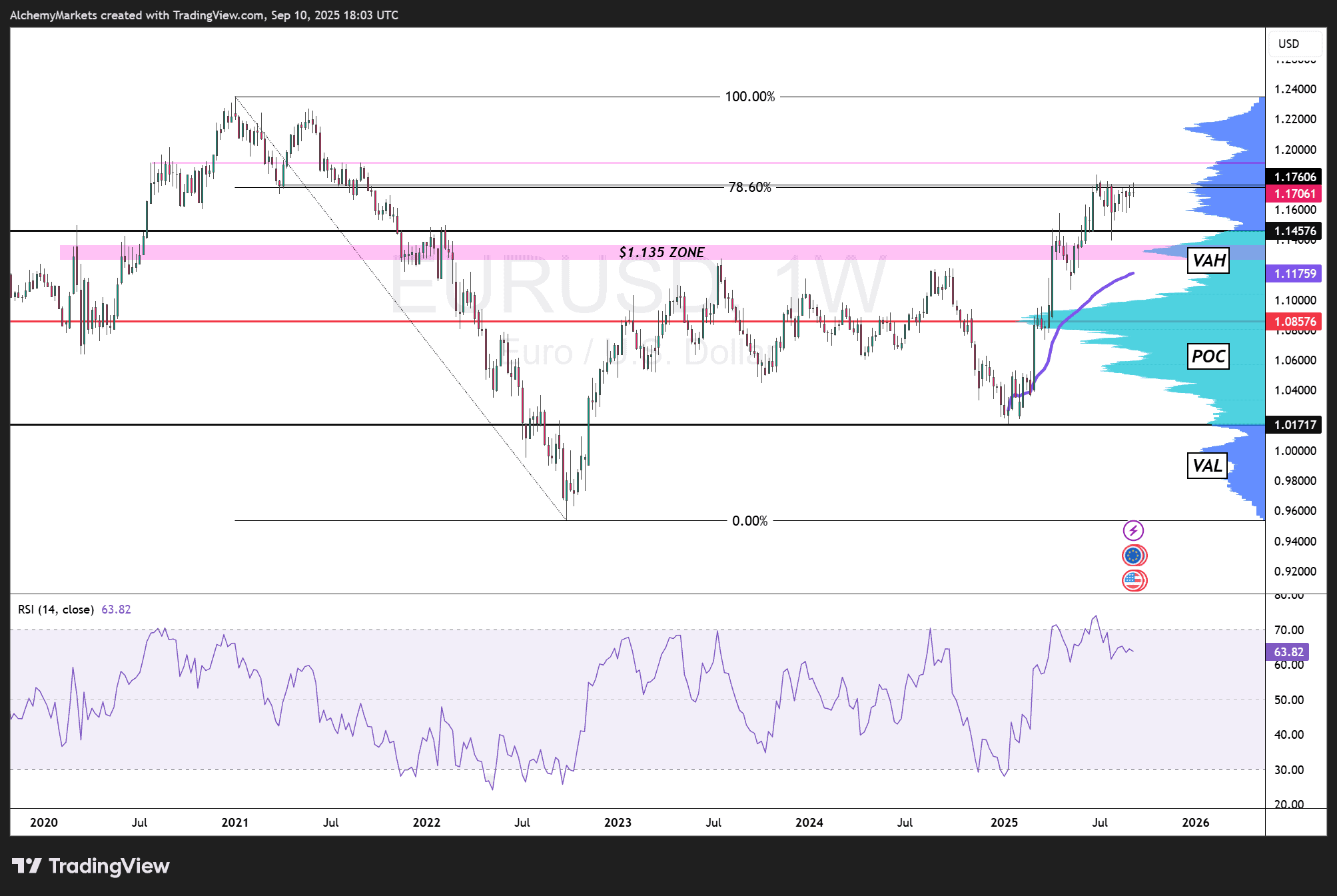
Task: Click the POC label box
Action: 1208,356
